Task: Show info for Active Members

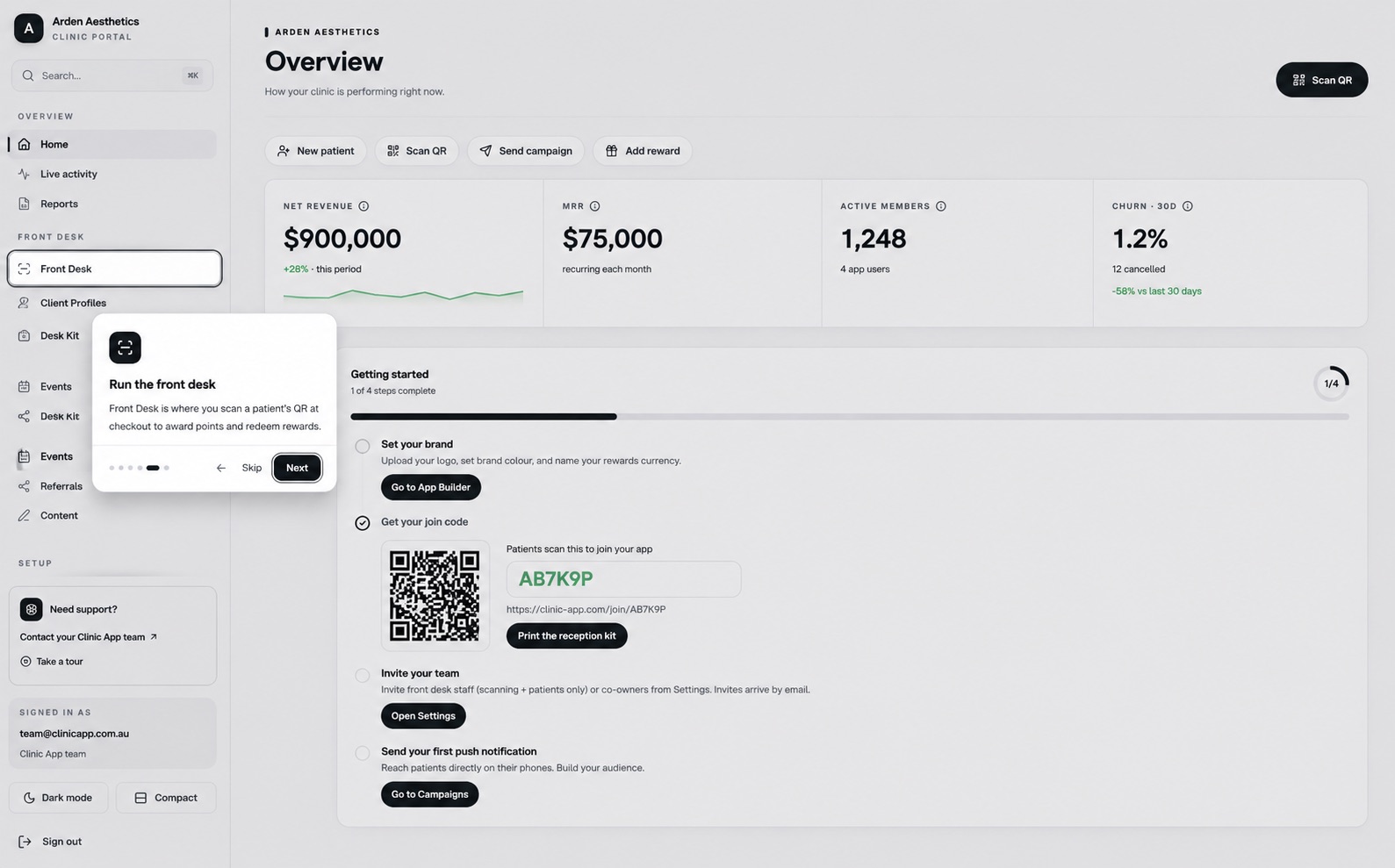Action: [940, 206]
